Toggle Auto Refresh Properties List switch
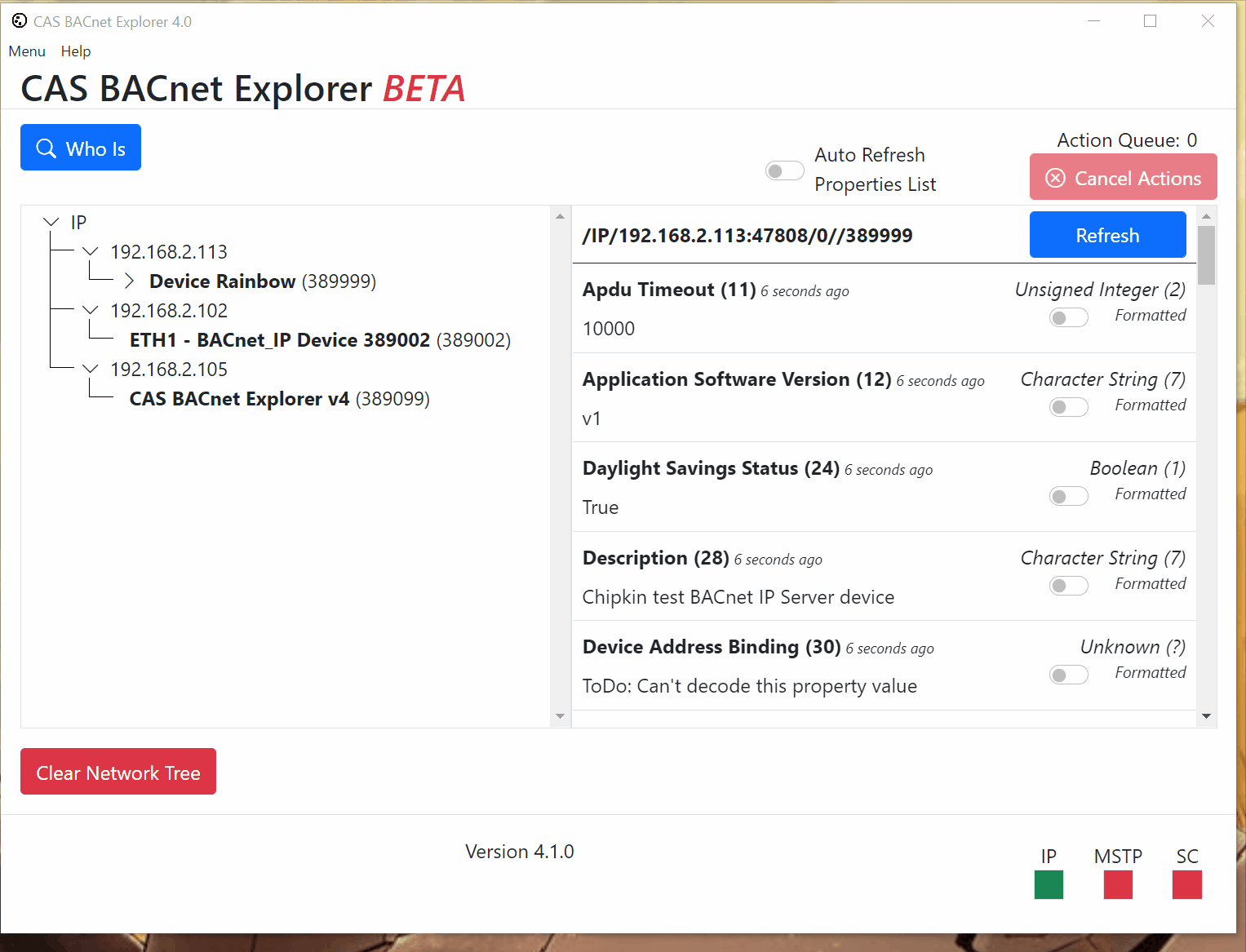 [x=785, y=170]
